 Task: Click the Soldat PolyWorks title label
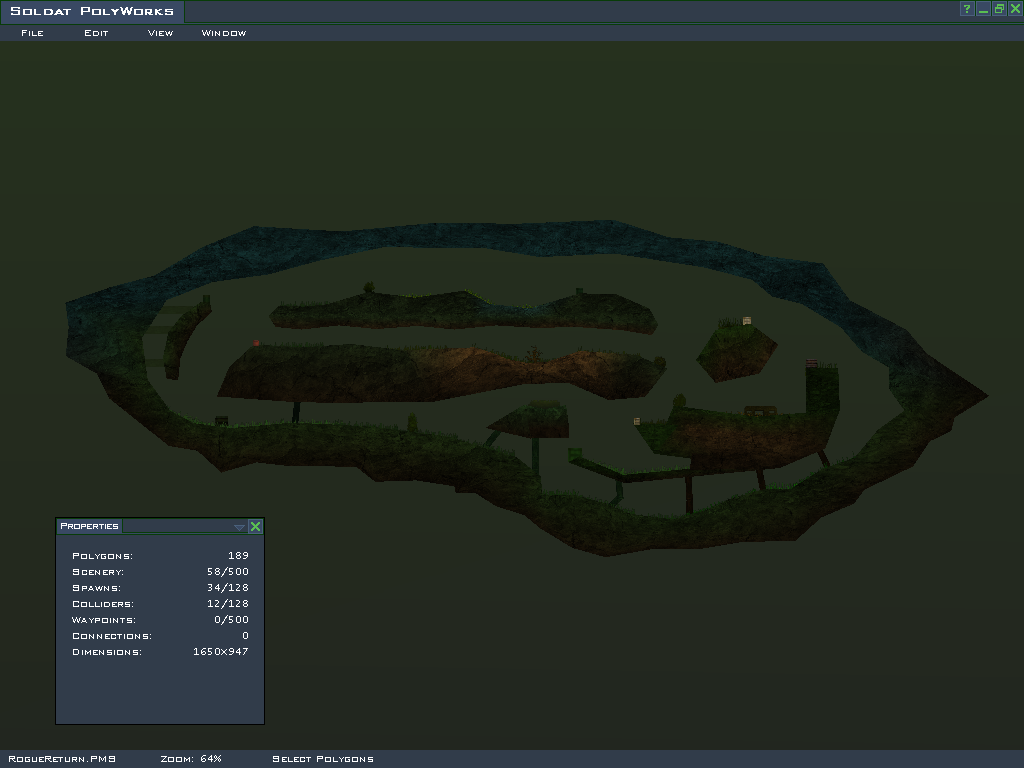(x=92, y=12)
